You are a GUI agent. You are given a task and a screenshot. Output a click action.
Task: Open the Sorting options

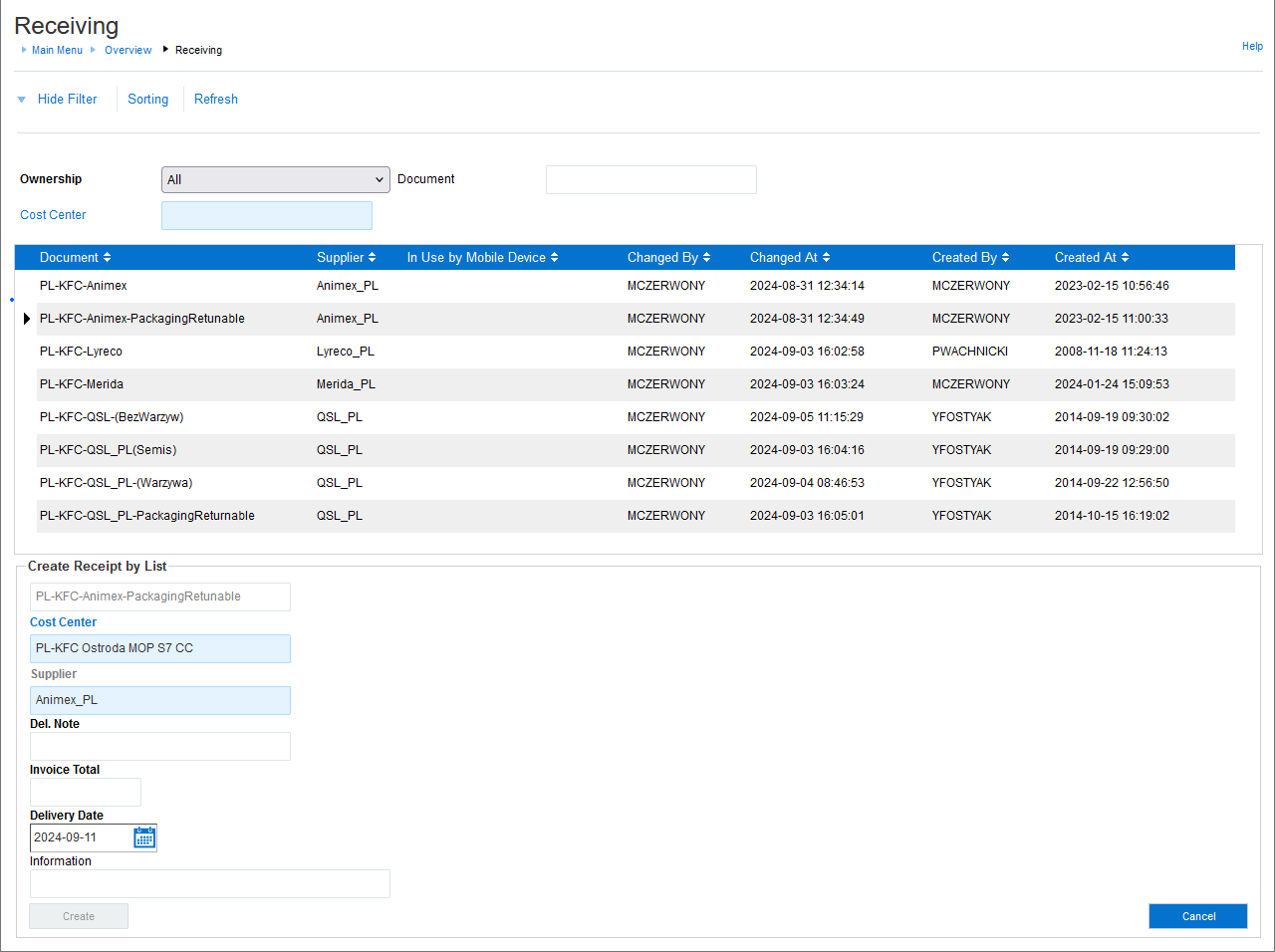pyautogui.click(x=147, y=99)
